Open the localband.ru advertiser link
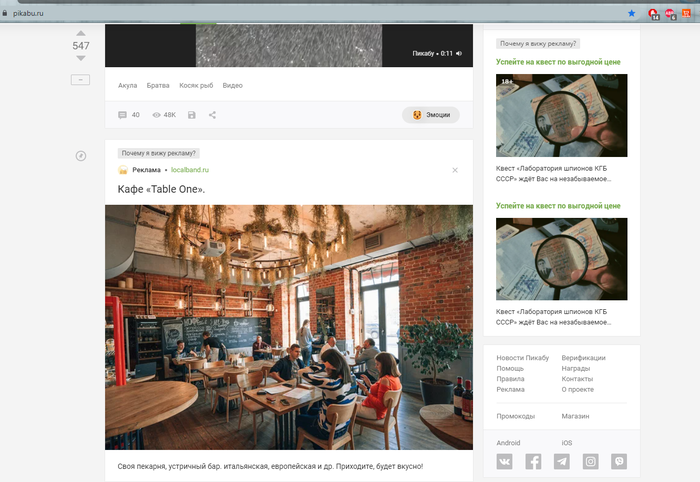700x482 pixels. pos(190,170)
